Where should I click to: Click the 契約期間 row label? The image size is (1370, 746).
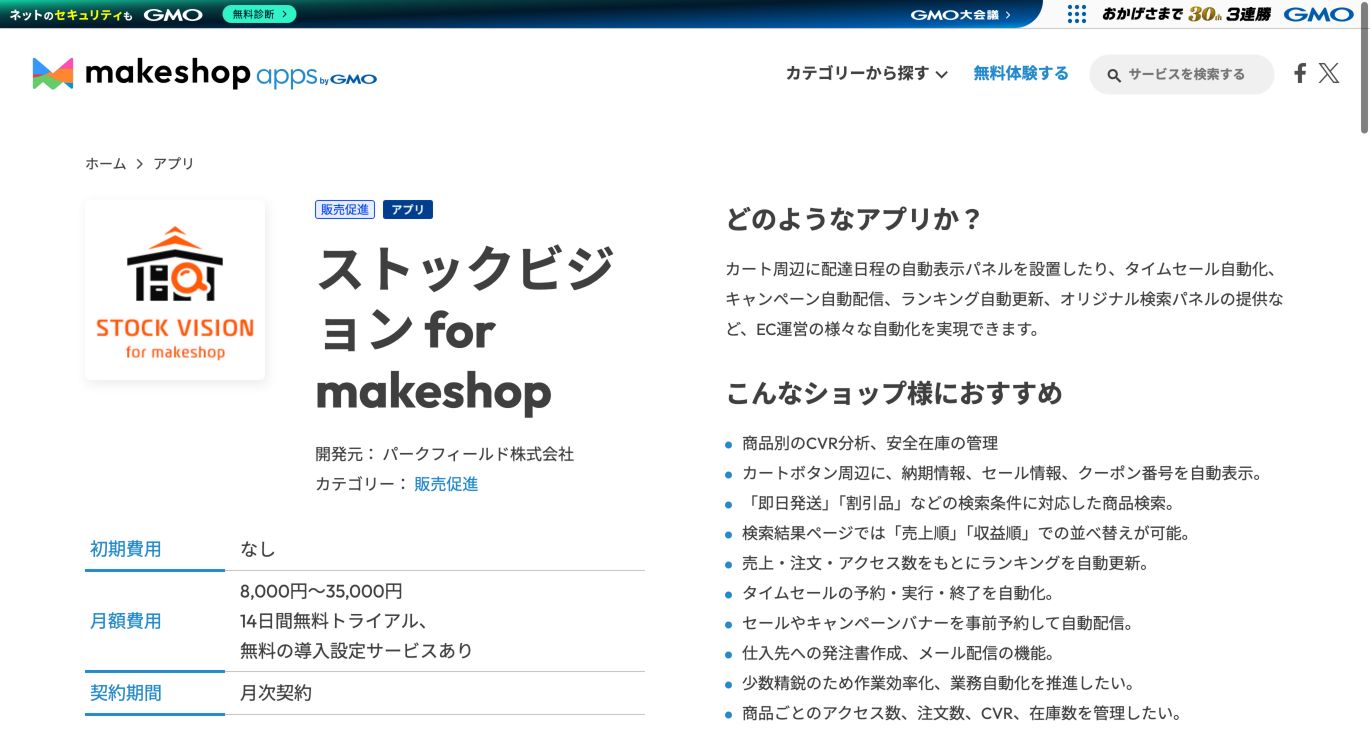click(126, 693)
